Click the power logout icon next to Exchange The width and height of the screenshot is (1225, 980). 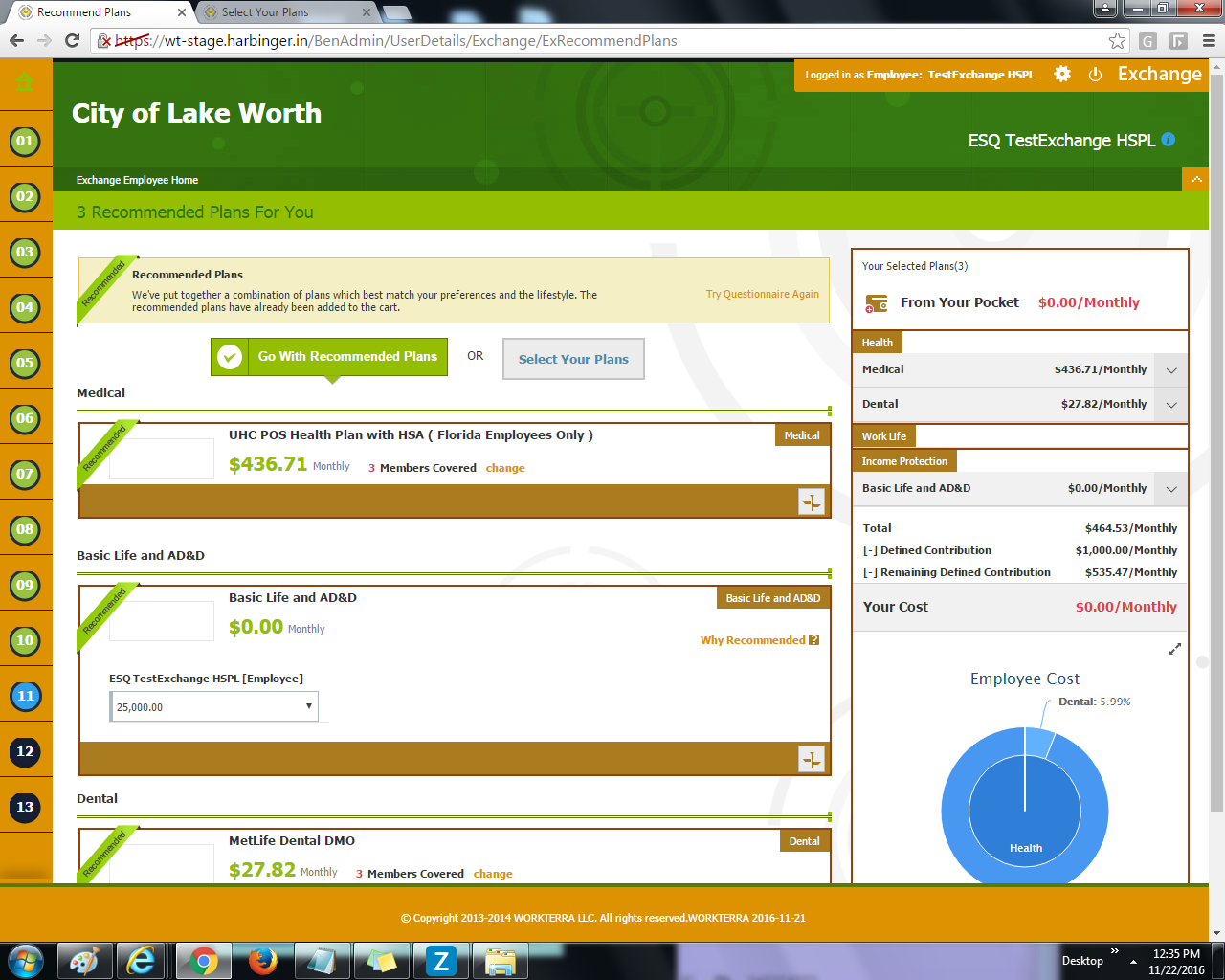(x=1096, y=74)
